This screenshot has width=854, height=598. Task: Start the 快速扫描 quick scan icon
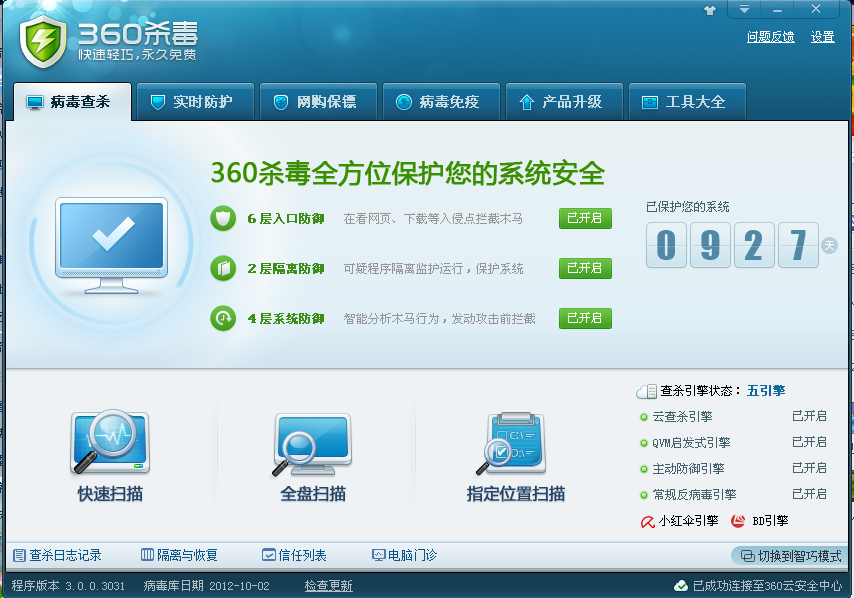(x=110, y=442)
